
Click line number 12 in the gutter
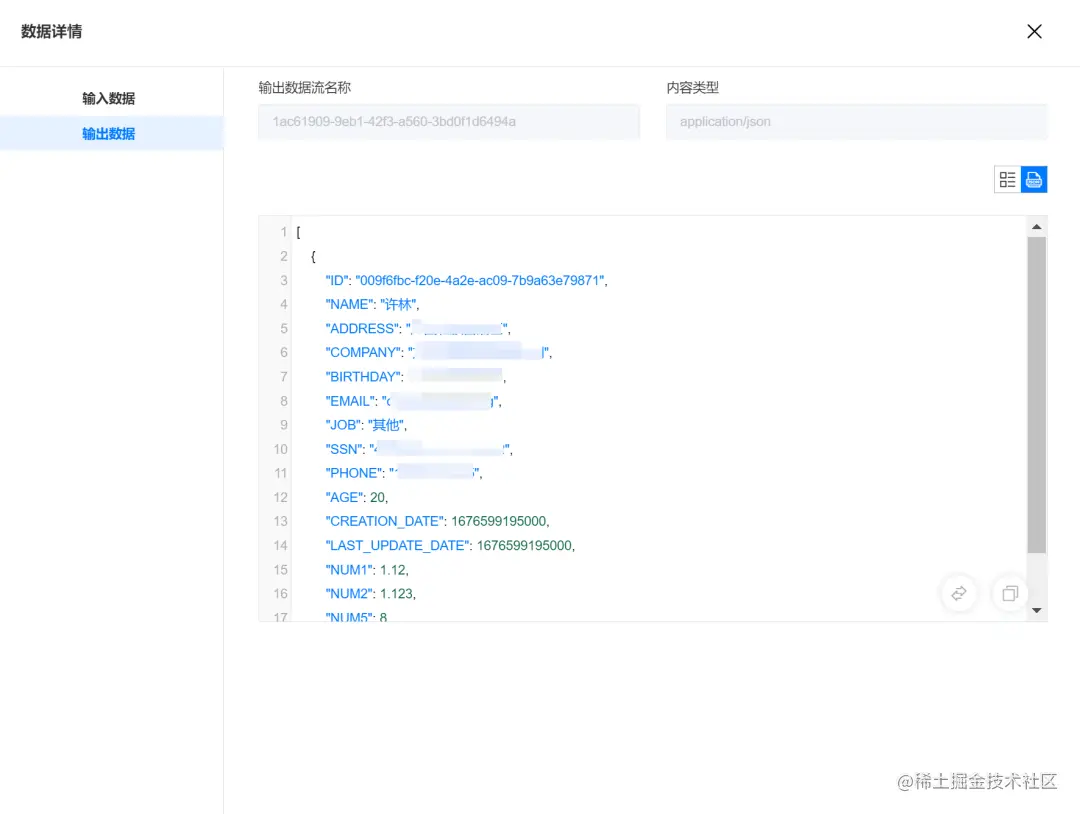click(280, 497)
